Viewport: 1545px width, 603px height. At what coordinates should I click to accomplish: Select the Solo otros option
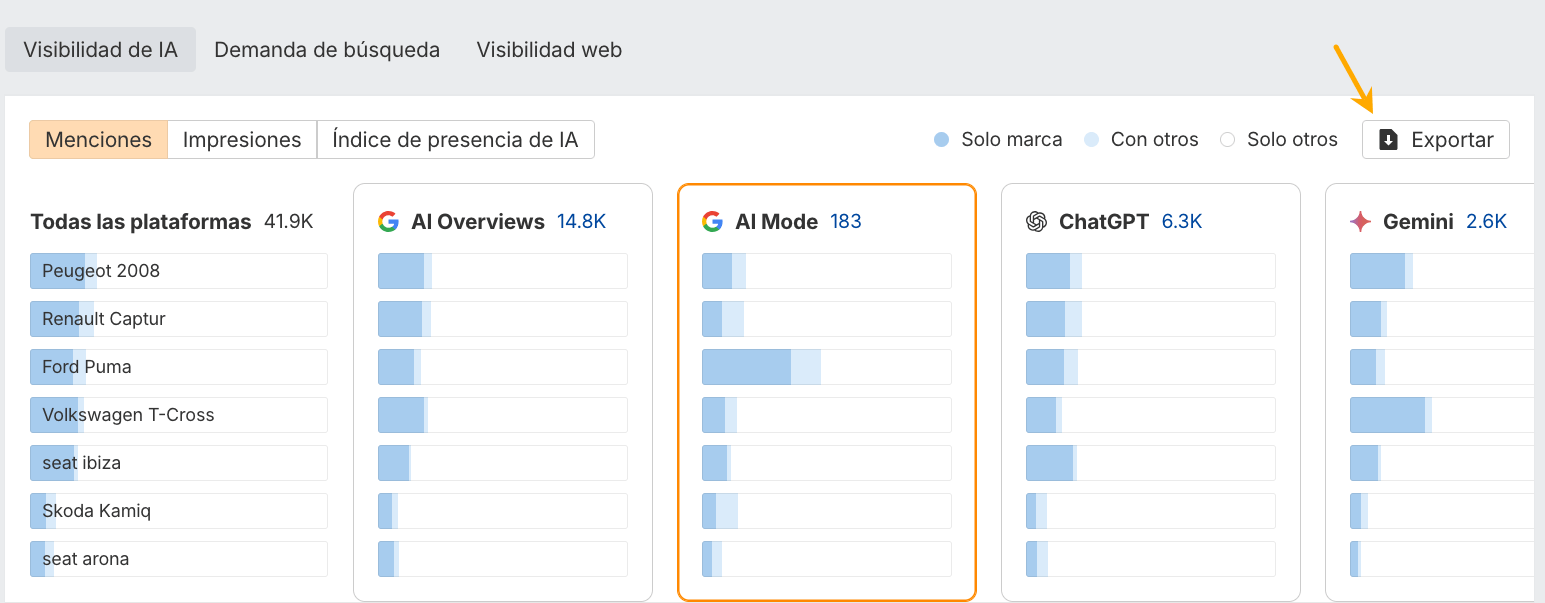point(1227,140)
